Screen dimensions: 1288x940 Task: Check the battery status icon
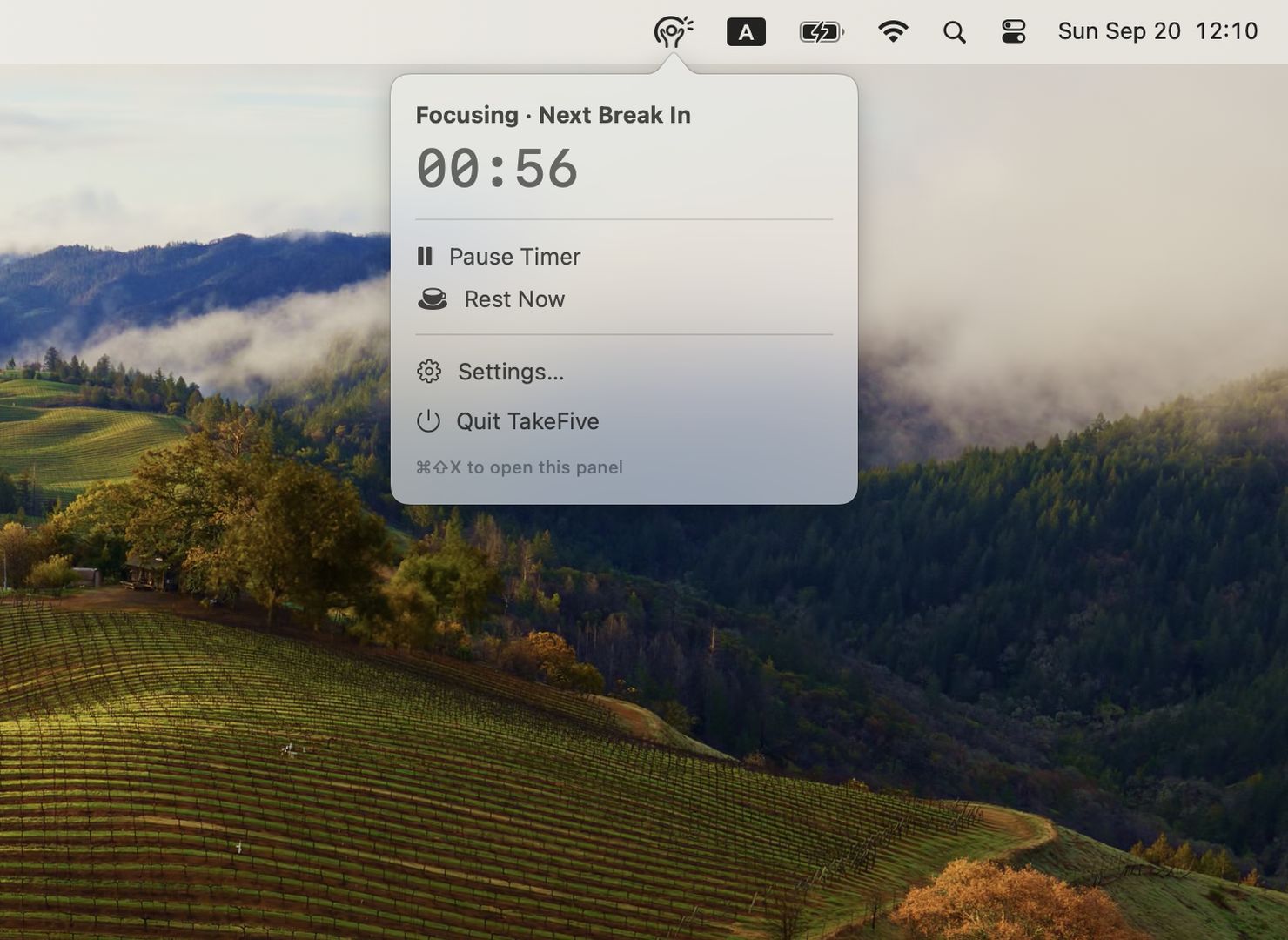[x=822, y=32]
